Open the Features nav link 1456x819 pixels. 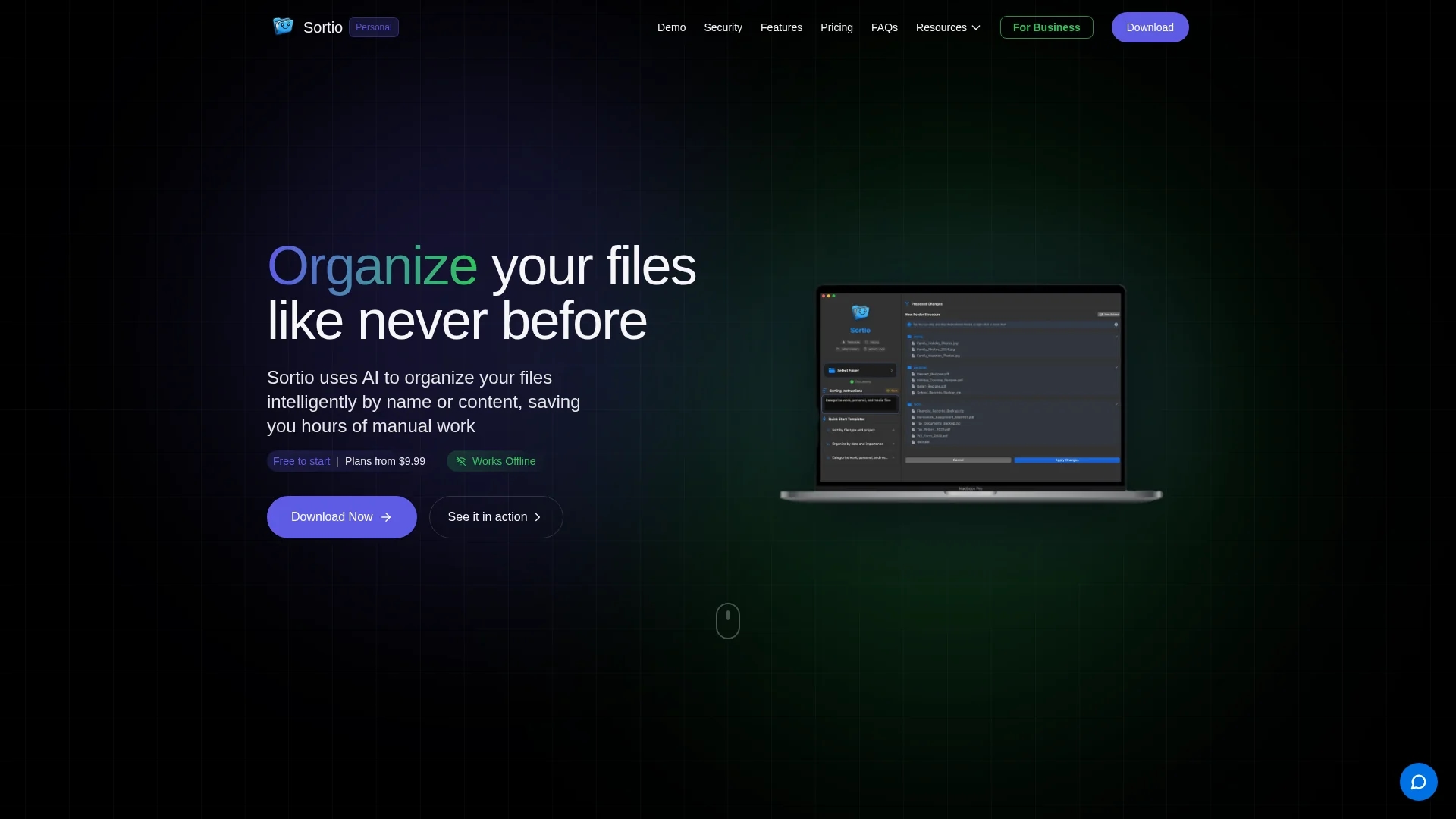click(781, 27)
